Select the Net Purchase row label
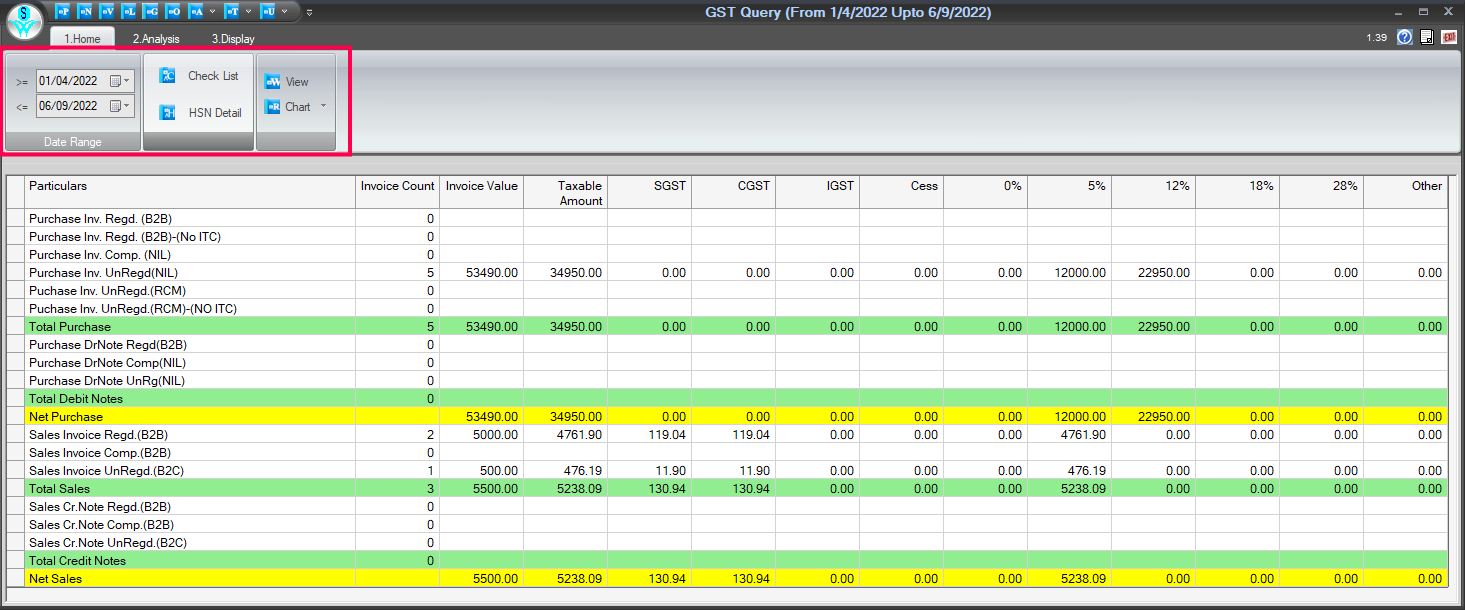The height and width of the screenshot is (610, 1465). (66, 417)
